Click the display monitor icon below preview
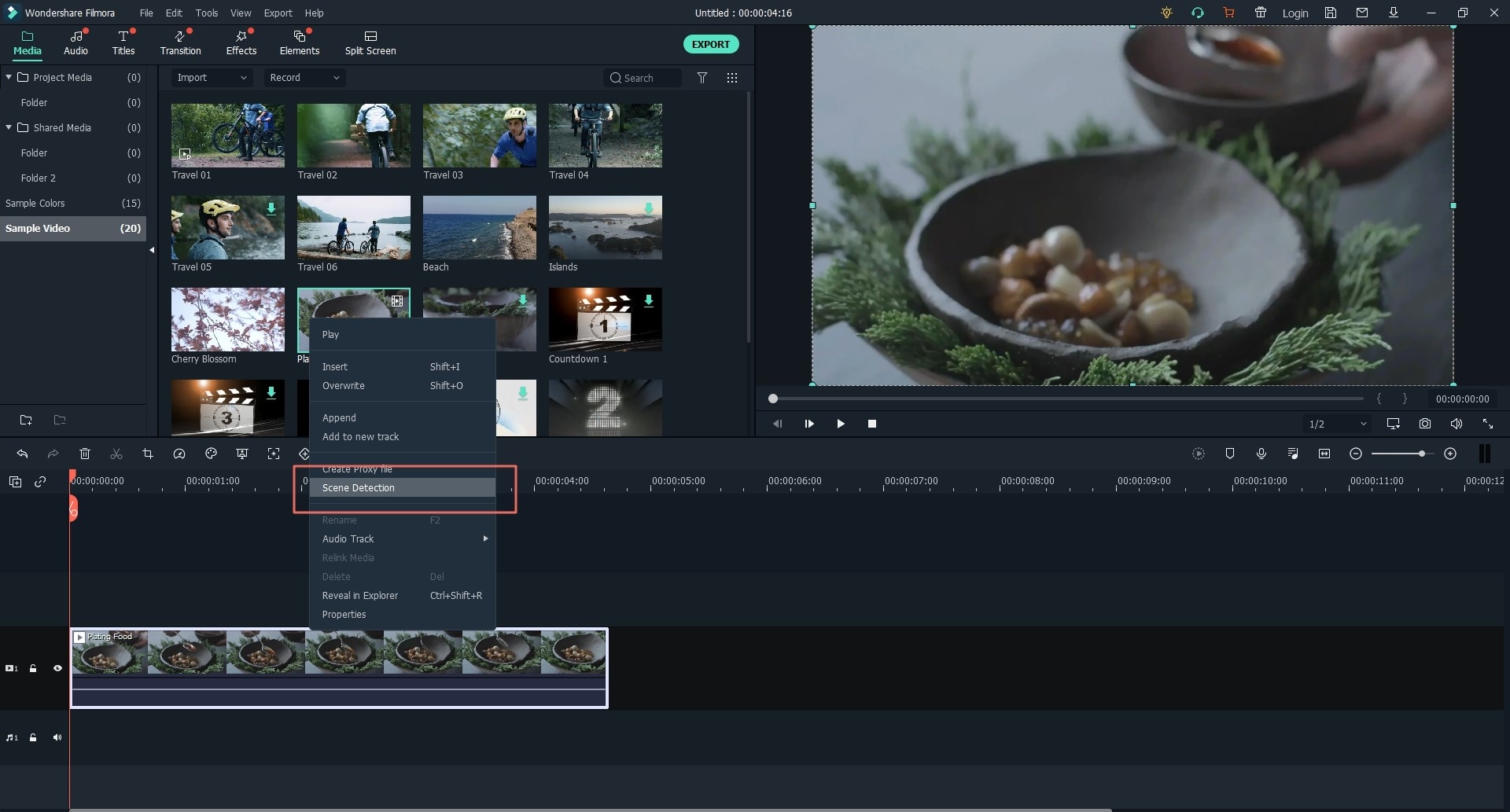Screen dimensions: 1510x812 1394,424
